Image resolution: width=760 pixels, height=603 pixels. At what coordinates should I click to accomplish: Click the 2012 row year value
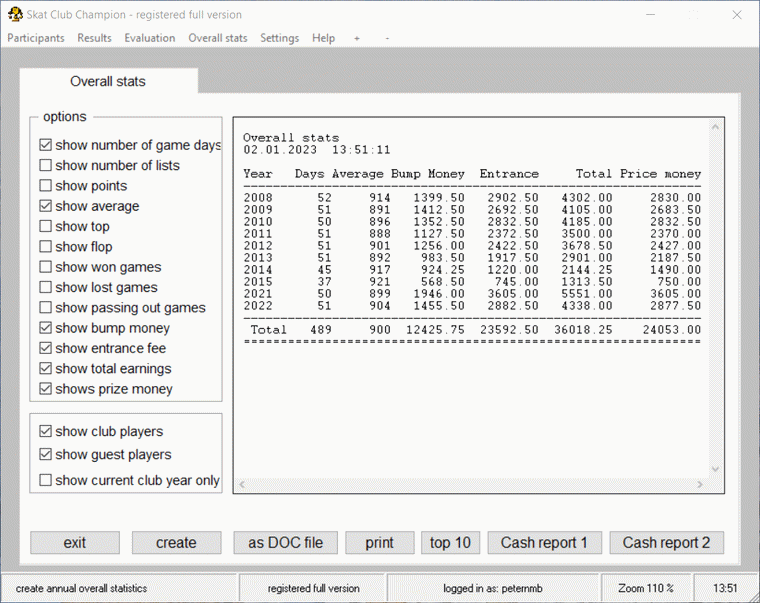click(x=258, y=246)
